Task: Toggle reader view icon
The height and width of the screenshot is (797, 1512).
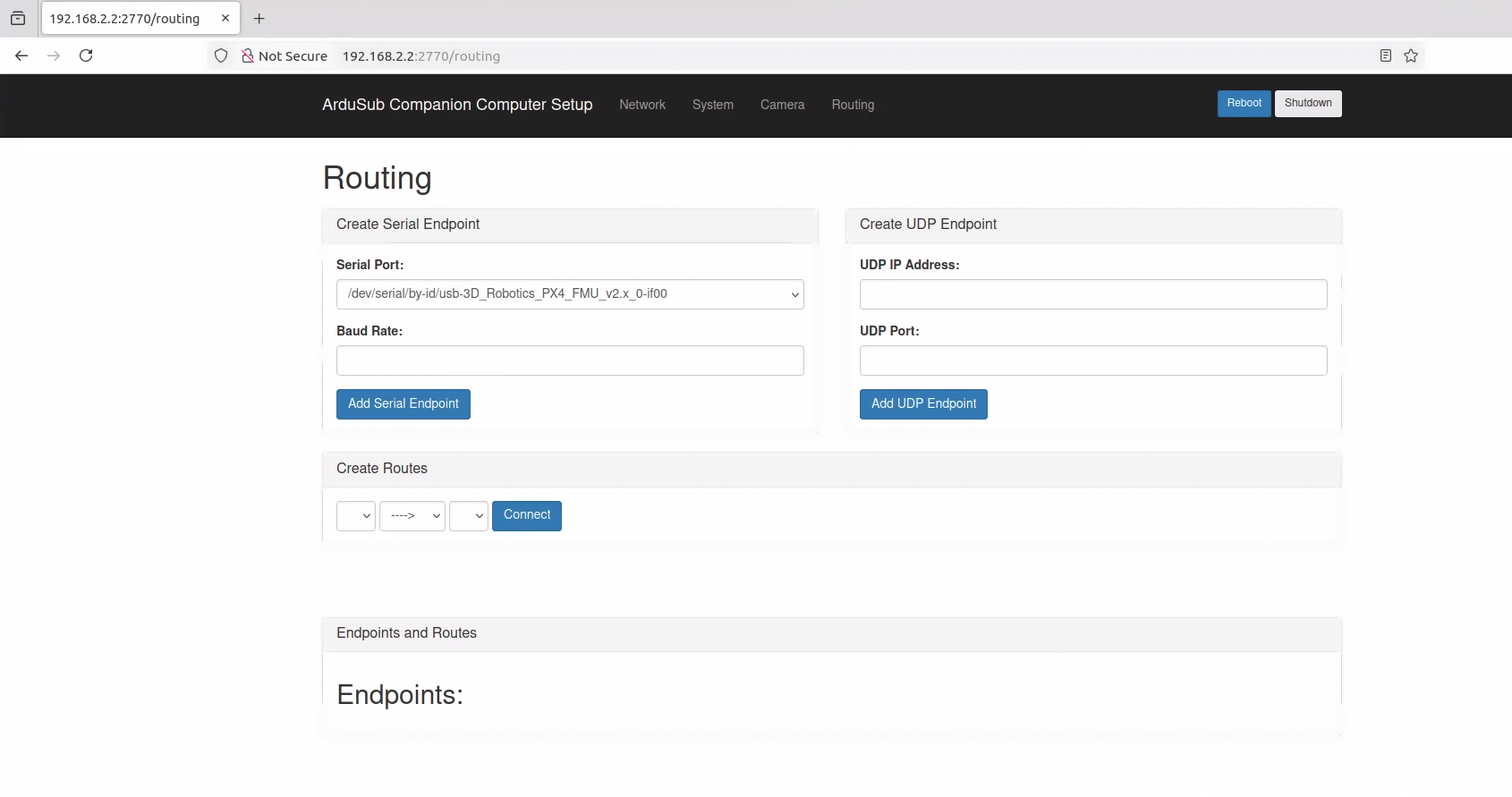Action: tap(1386, 55)
